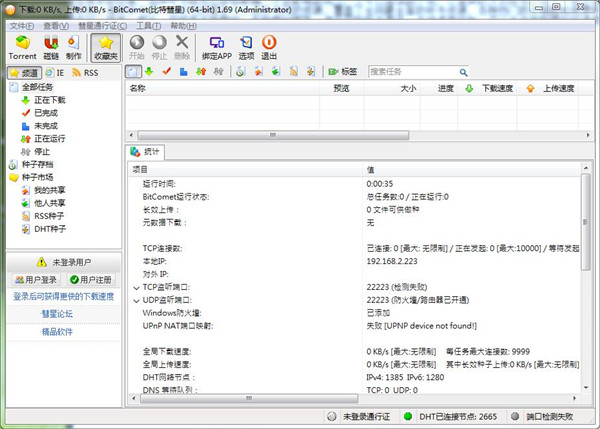
Task: Switch to the IE sidebar tab
Action: (x=55, y=73)
